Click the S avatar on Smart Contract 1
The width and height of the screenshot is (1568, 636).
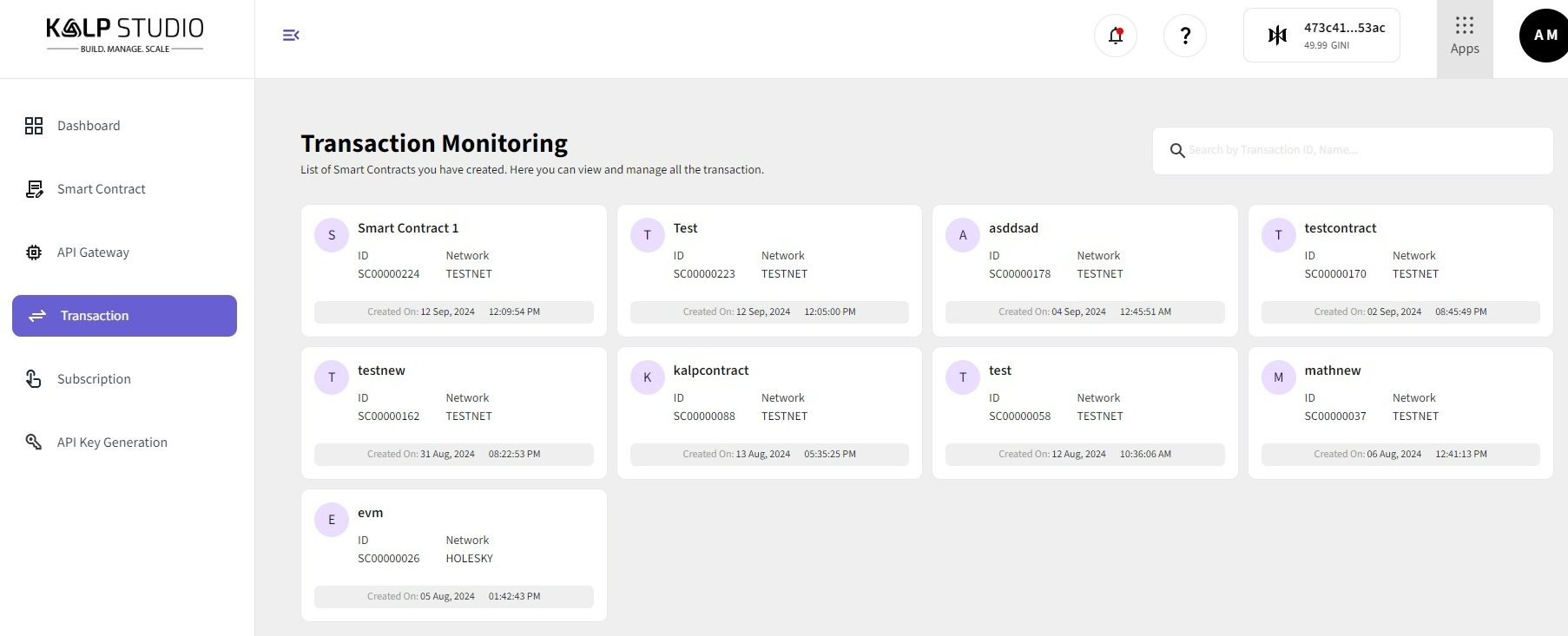tap(332, 235)
